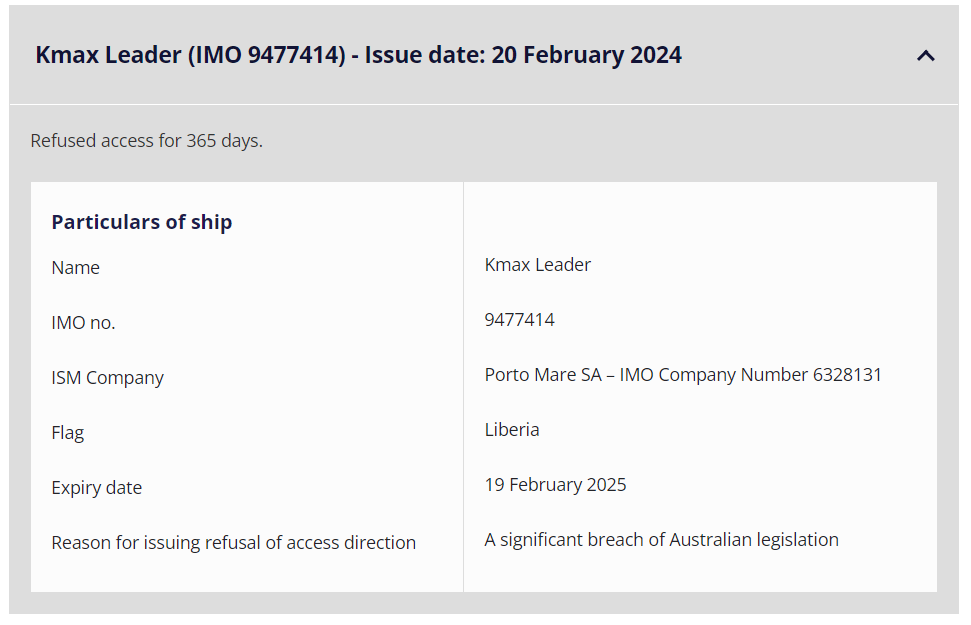Click the ISM Company row label
This screenshot has width=971, height=625.
pos(108,378)
